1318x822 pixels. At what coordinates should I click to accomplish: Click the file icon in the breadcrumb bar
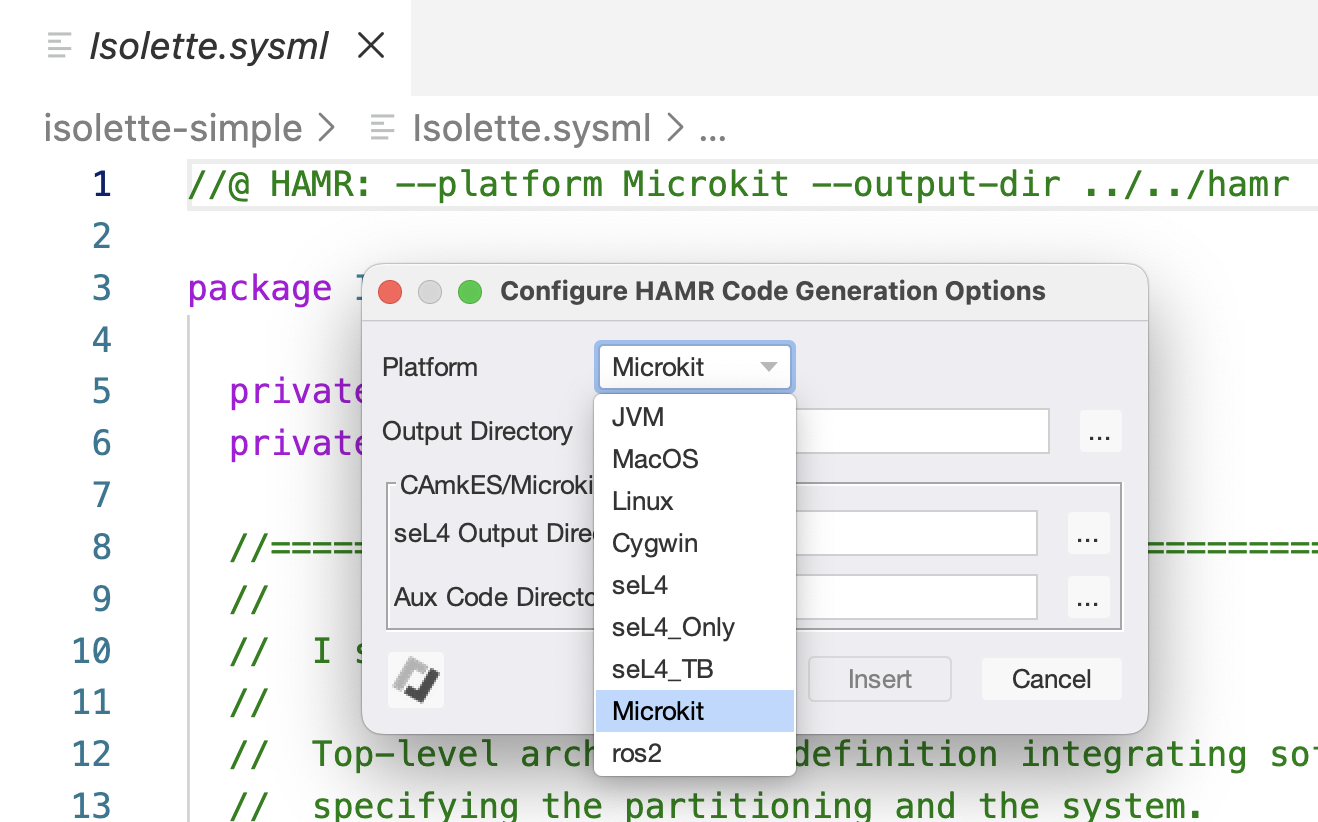click(381, 127)
